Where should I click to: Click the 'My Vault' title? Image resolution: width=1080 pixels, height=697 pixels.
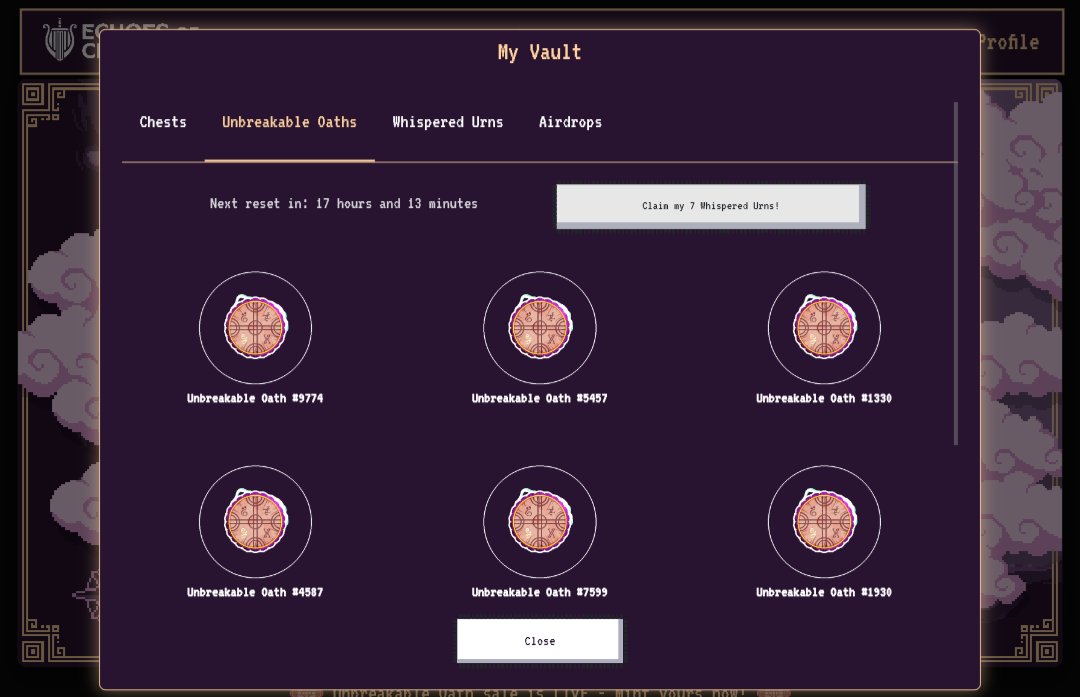[x=540, y=53]
